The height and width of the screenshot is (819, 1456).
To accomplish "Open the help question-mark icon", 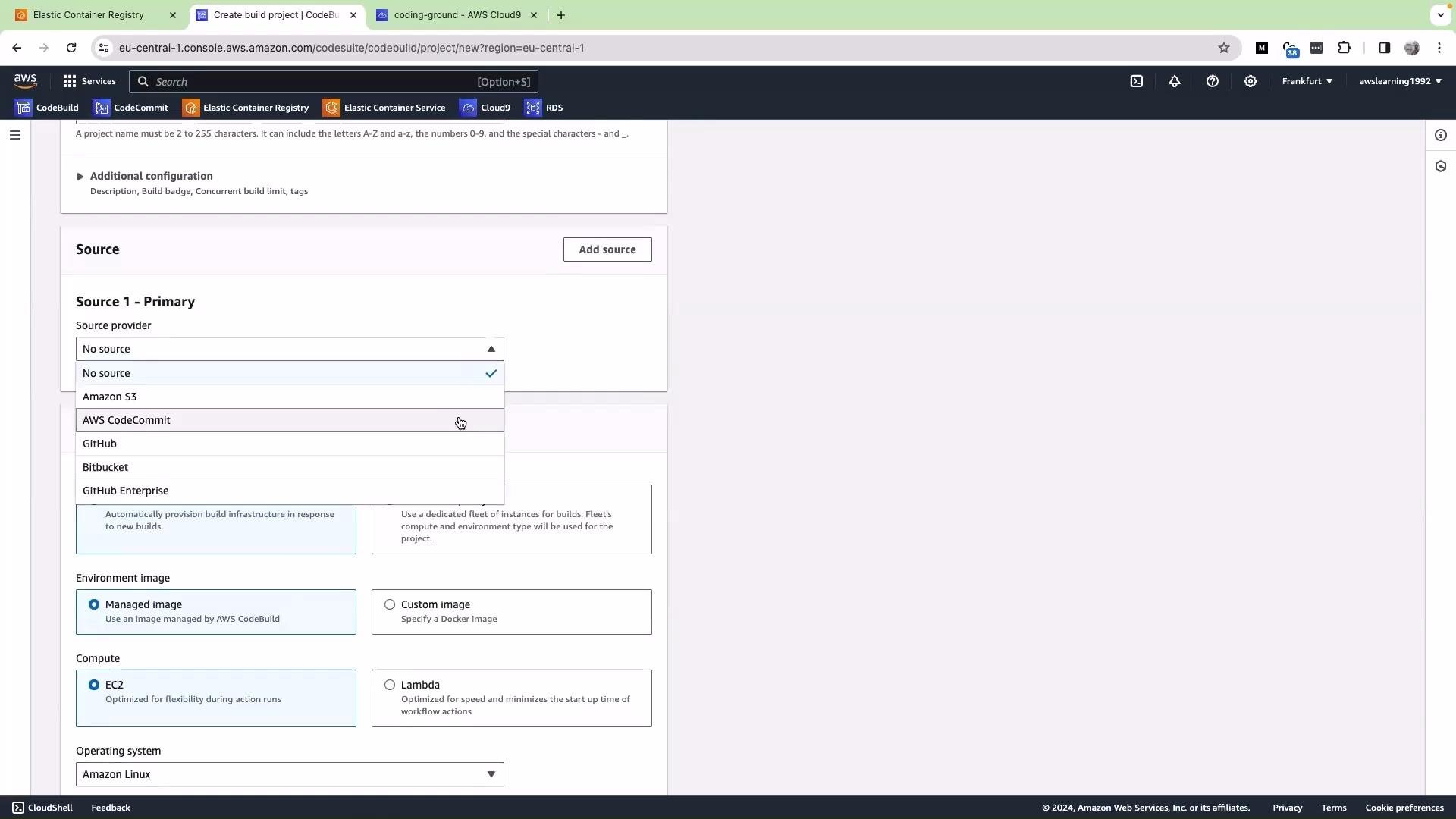I will coord(1213,81).
